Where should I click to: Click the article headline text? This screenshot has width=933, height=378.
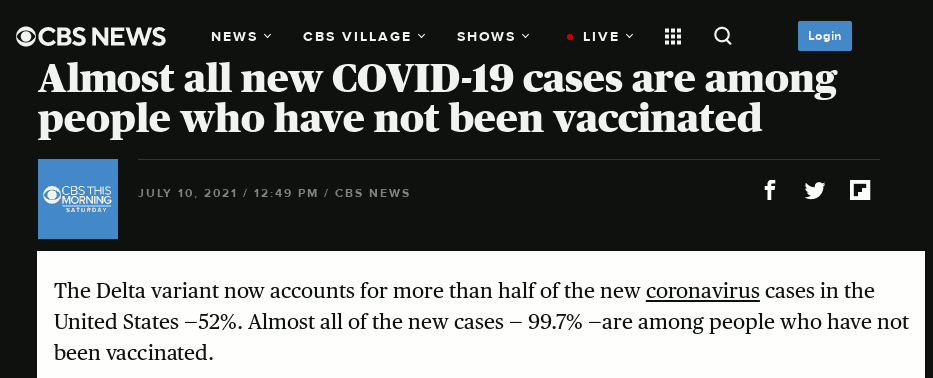(437, 98)
